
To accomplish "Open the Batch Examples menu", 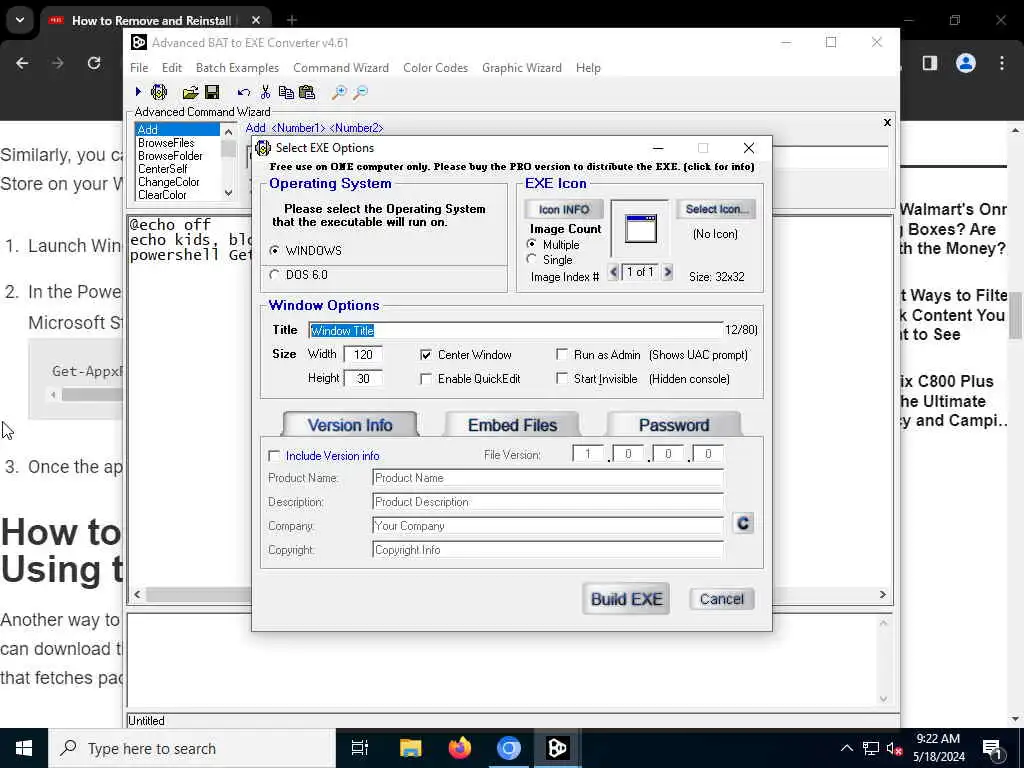I will click(x=237, y=68).
